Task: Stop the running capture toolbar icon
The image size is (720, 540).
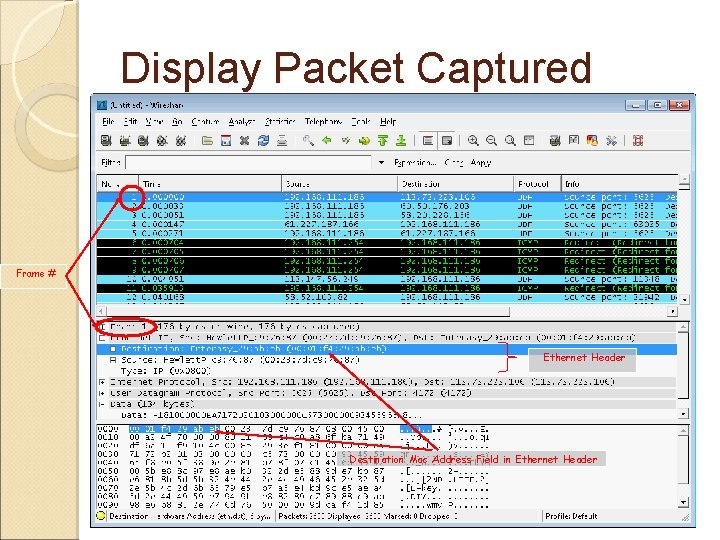Action: tap(162, 141)
